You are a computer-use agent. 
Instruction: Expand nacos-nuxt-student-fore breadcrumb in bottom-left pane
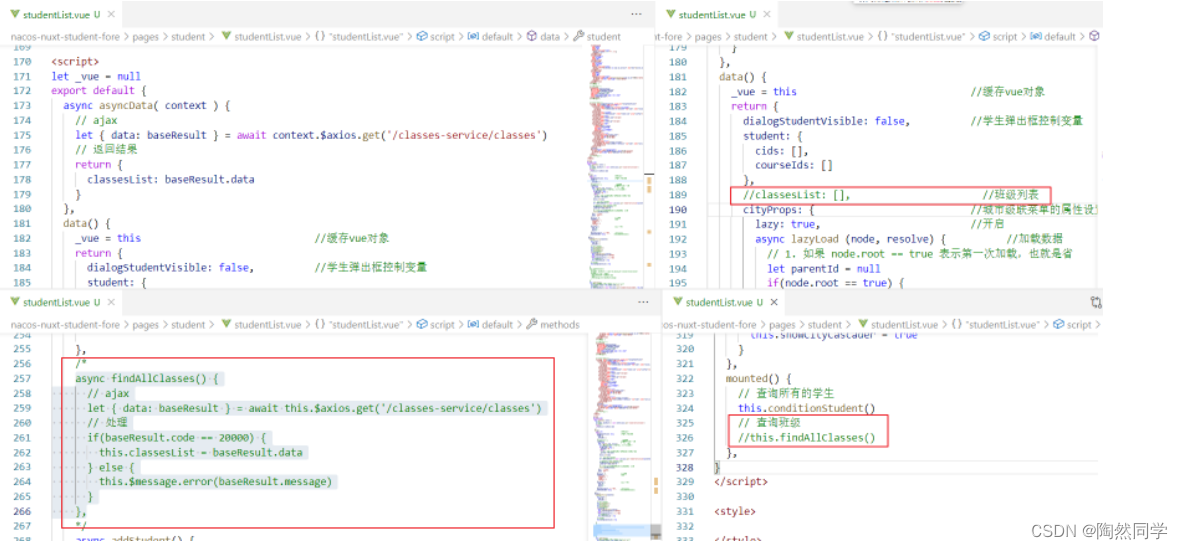[x=65, y=325]
